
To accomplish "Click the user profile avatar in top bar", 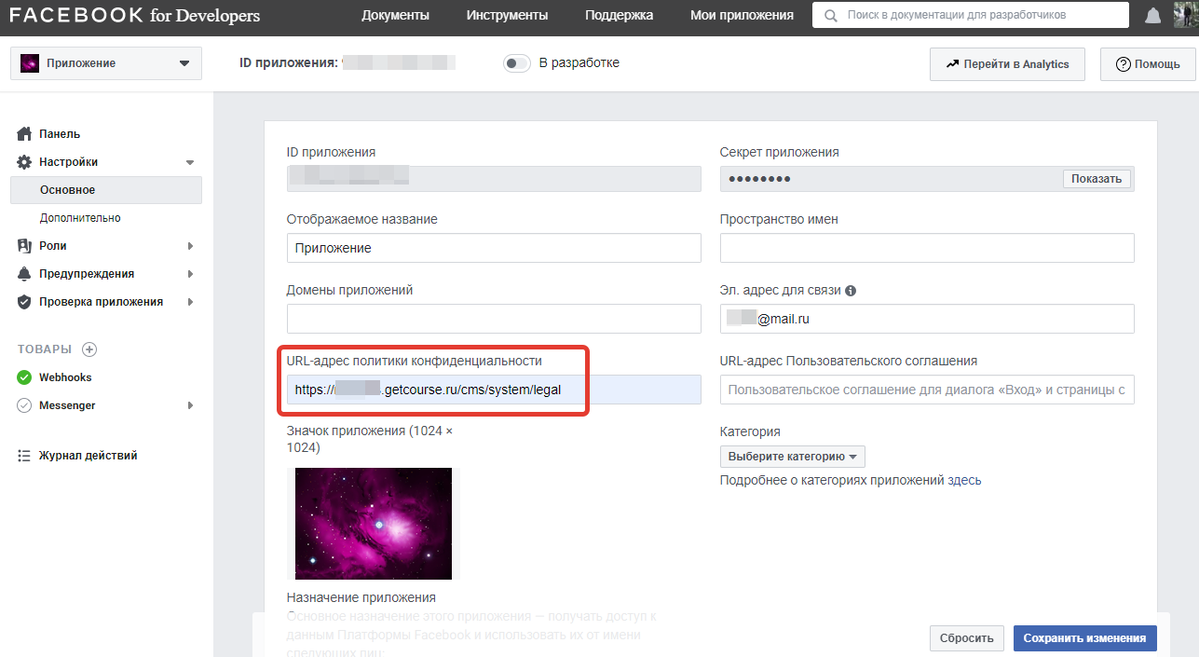I will coord(1186,15).
